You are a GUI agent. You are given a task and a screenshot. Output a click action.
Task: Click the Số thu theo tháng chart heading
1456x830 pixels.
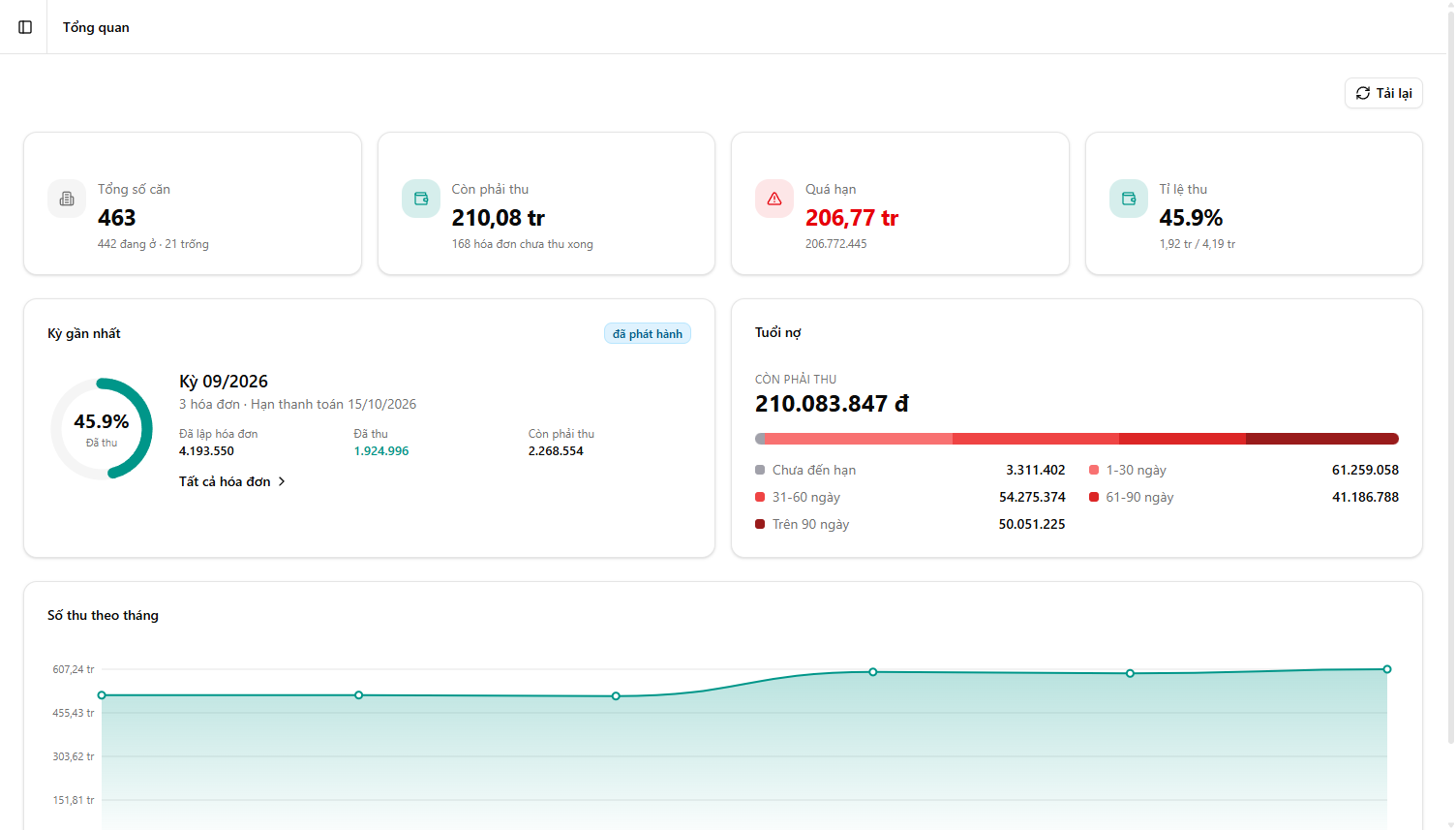click(103, 615)
